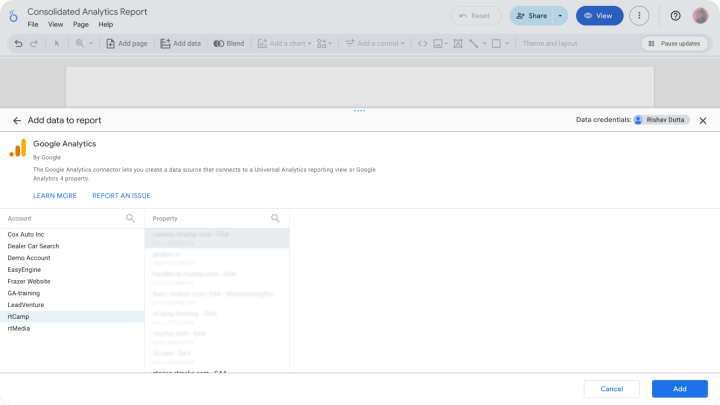This screenshot has height=405, width=720.
Task: Open Theme and layout panel
Action: tap(550, 44)
